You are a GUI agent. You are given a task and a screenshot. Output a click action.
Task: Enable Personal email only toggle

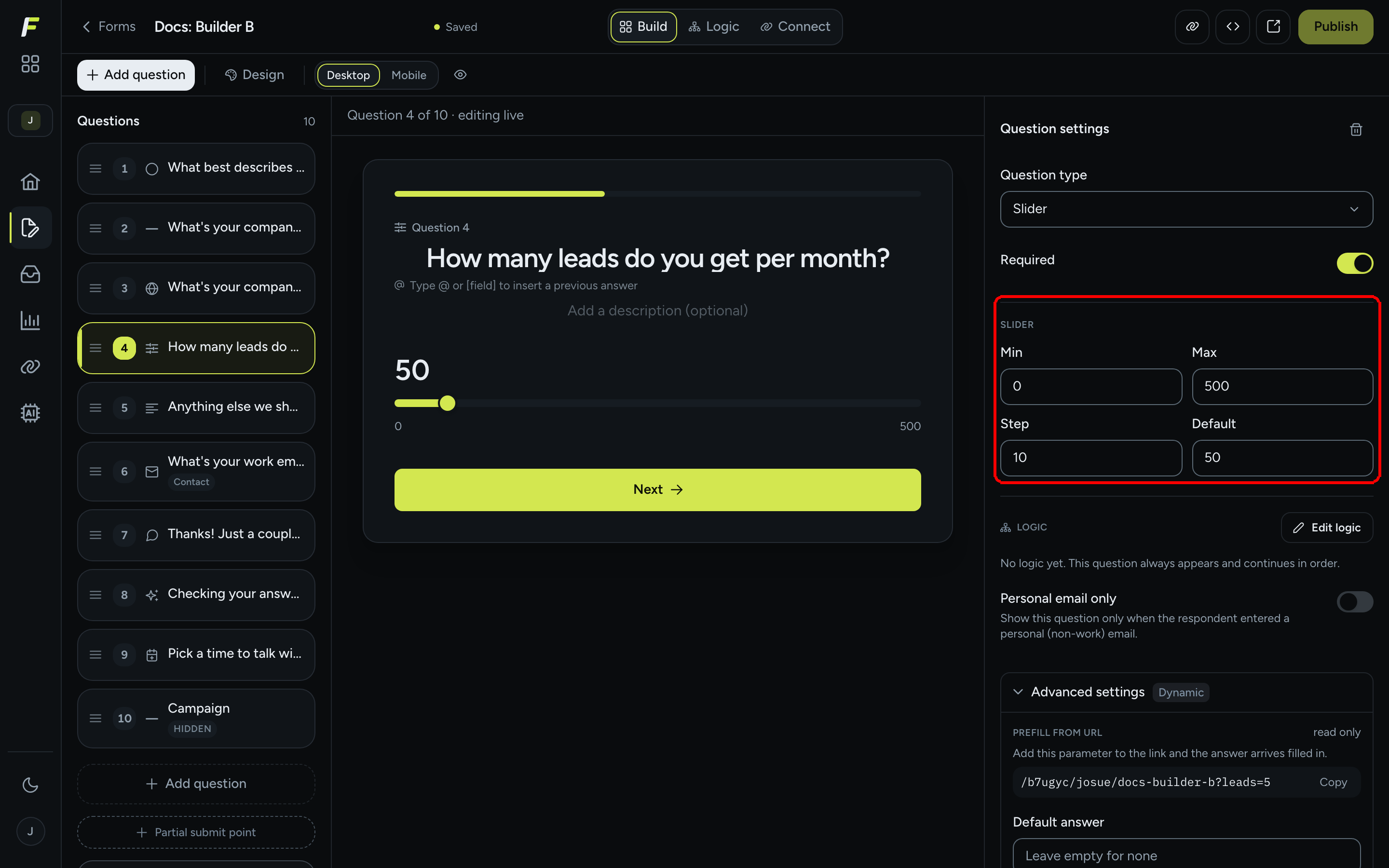coord(1355,602)
